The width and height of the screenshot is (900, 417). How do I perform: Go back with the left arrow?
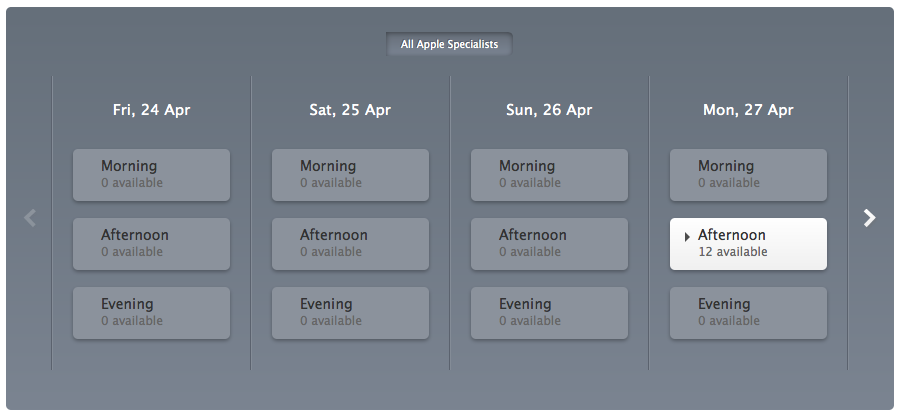(x=30, y=218)
